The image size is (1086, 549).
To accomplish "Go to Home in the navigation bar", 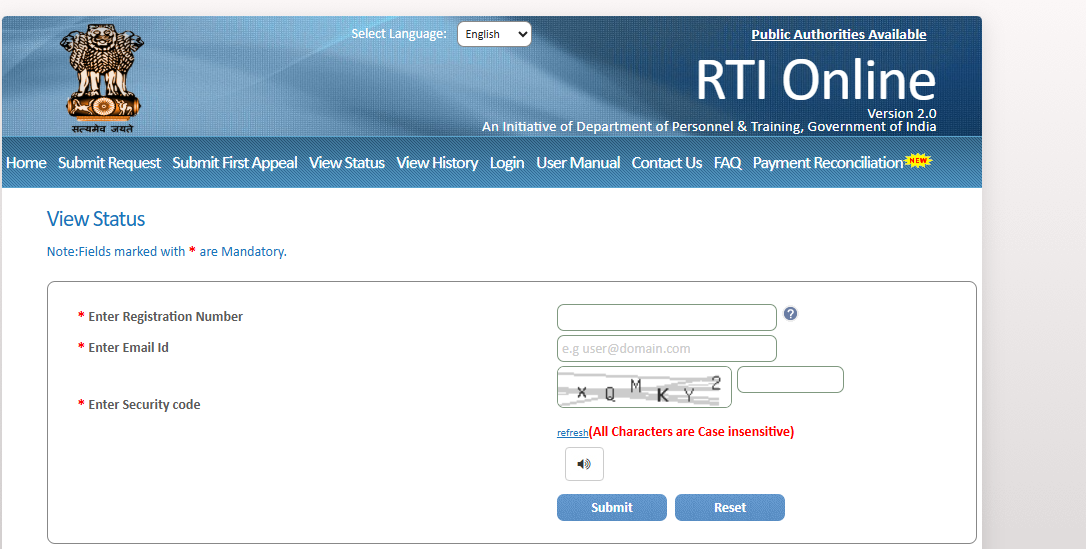I will coord(26,163).
